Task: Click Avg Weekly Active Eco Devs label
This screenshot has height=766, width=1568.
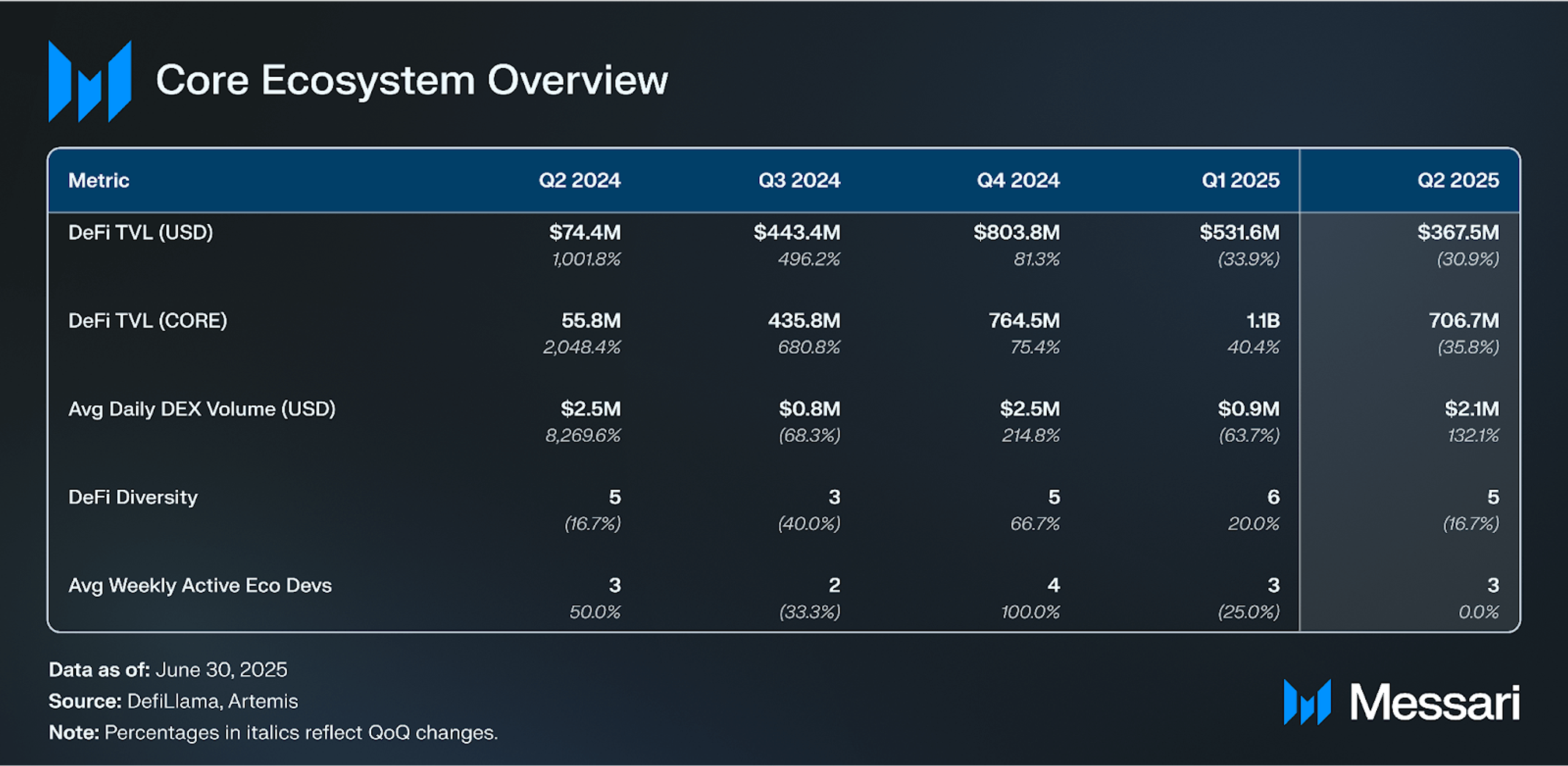Action: point(200,586)
